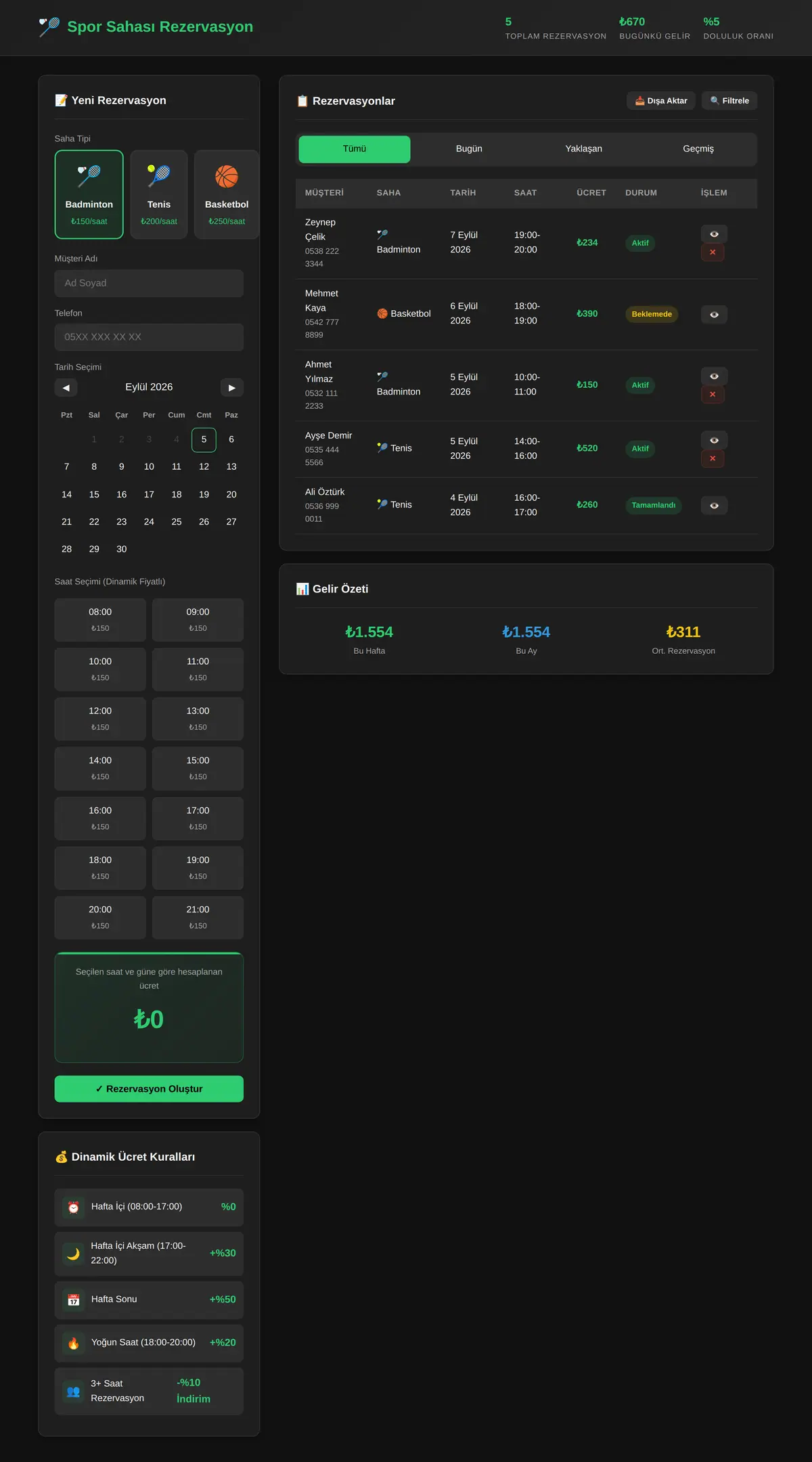812x1462 pixels.
Task: Open the Geçmiş reservations tab
Action: (x=698, y=149)
